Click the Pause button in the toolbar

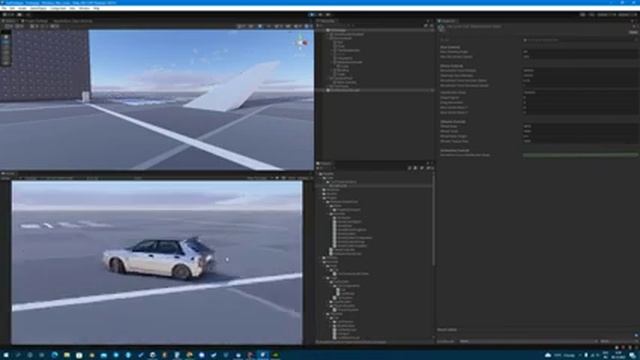(320, 15)
